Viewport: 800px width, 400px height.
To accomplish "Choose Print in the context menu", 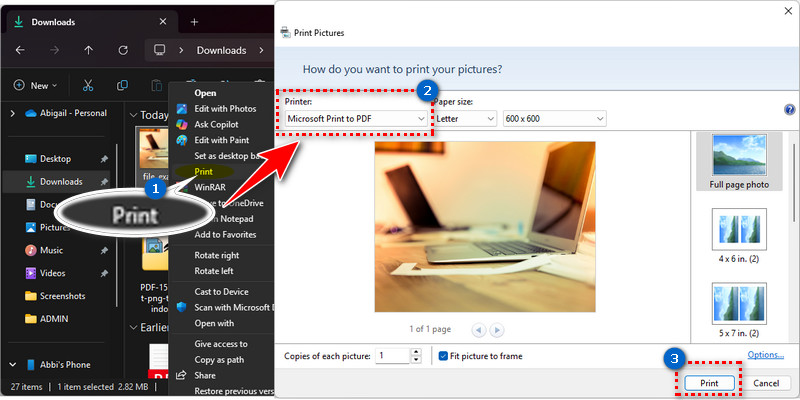I will 203,171.
